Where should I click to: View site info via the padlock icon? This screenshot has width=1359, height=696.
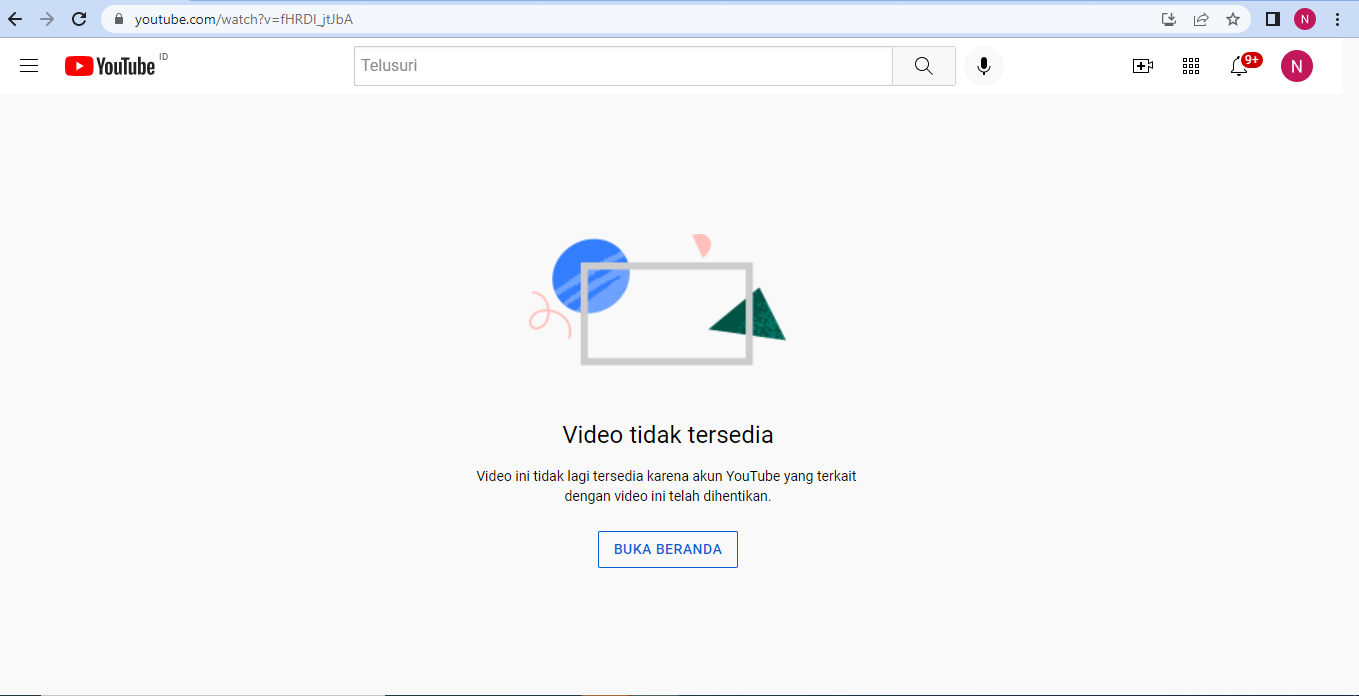119,19
